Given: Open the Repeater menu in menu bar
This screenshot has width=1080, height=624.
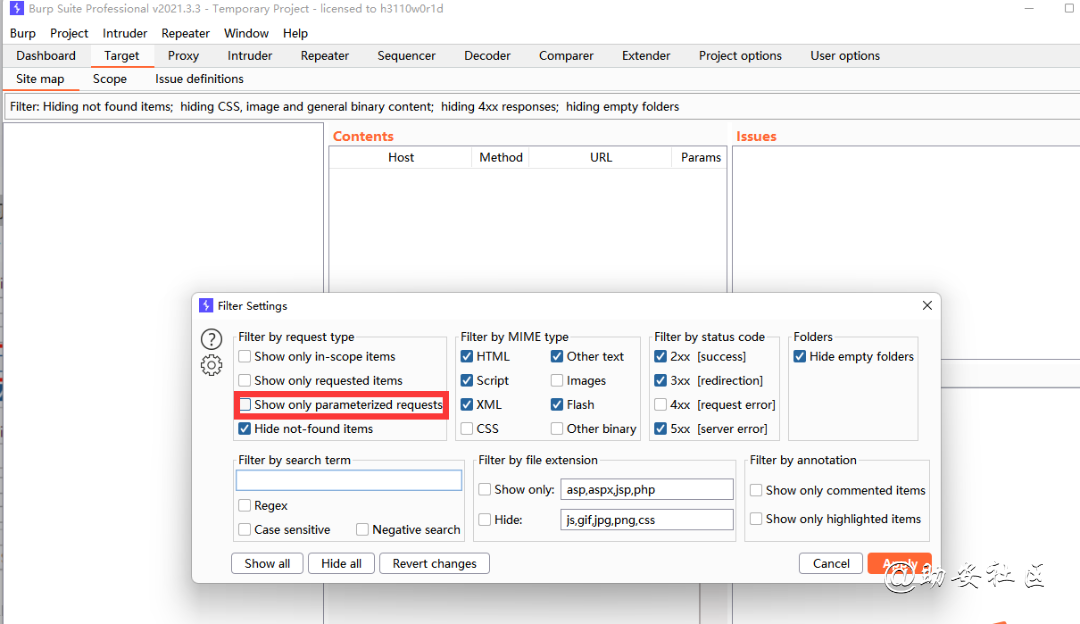Looking at the screenshot, I should click(x=185, y=33).
